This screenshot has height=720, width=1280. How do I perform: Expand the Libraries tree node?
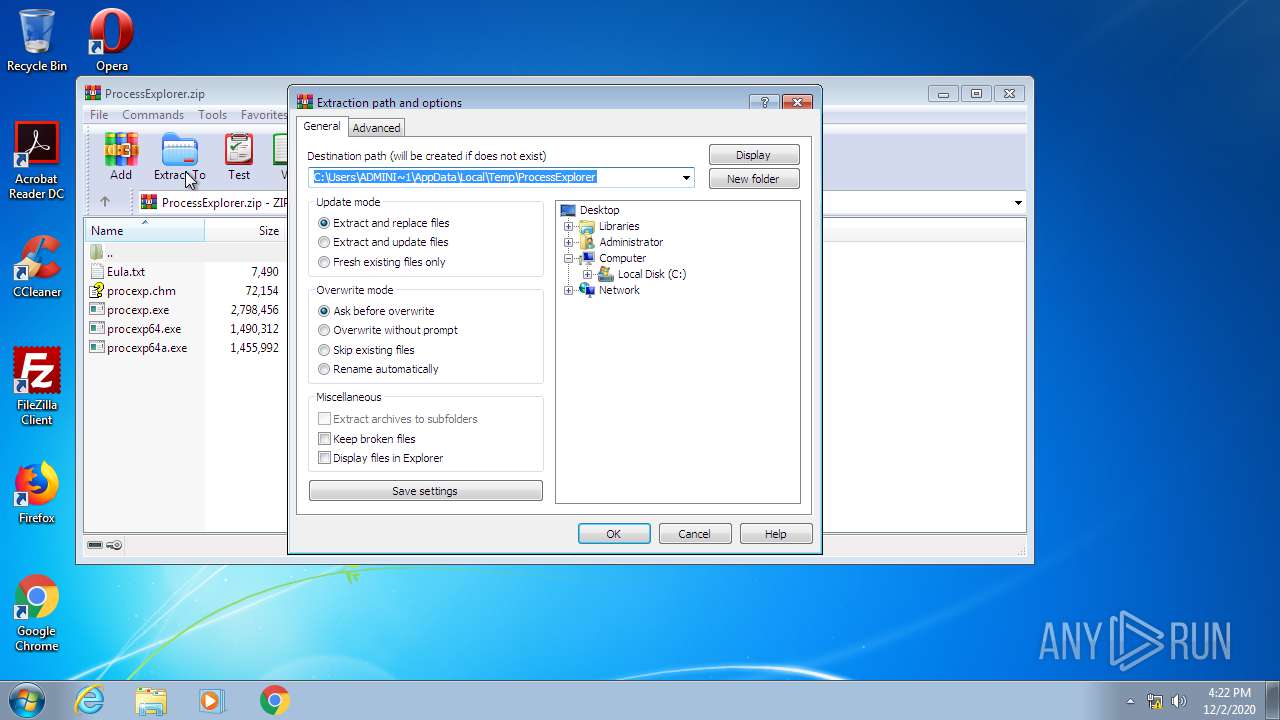tap(568, 226)
